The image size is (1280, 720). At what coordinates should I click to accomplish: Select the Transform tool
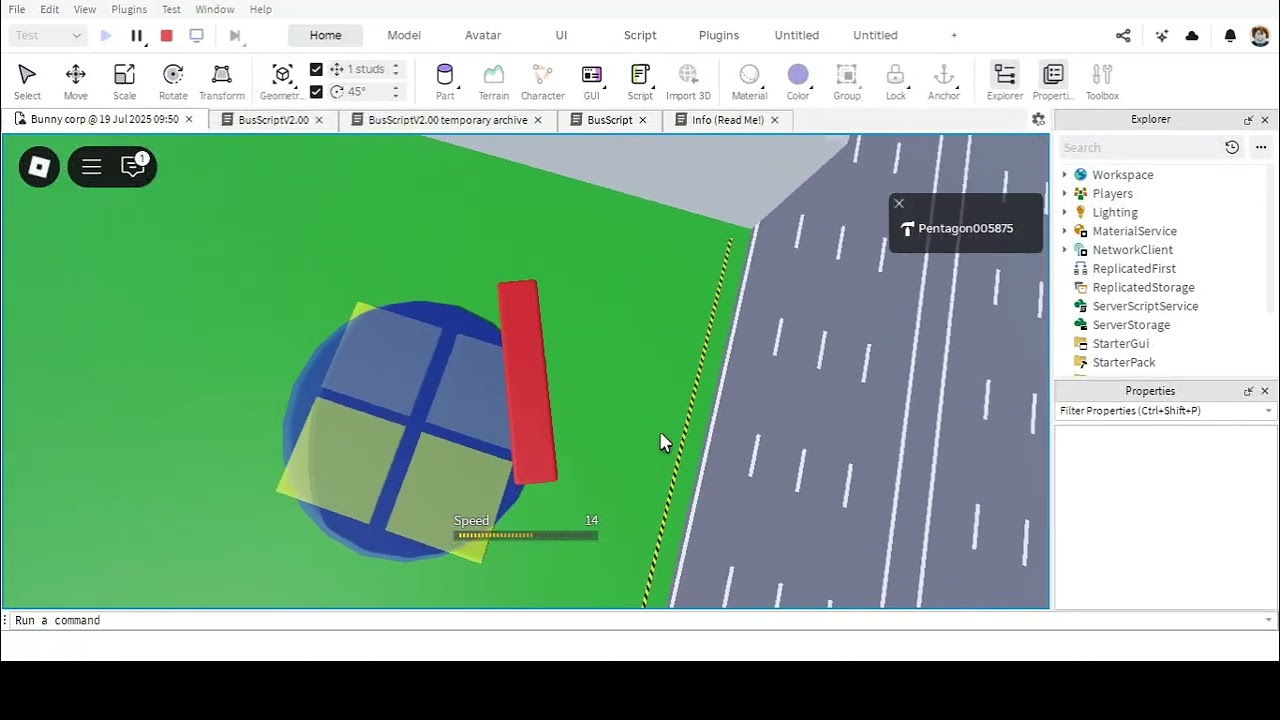pyautogui.click(x=222, y=82)
